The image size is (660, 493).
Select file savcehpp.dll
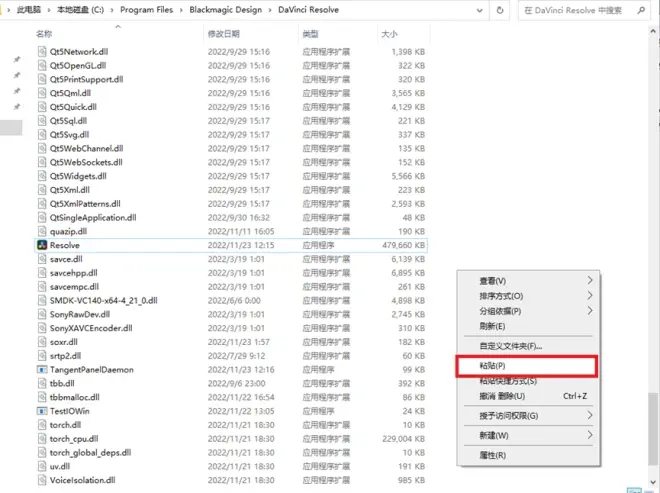tap(74, 273)
